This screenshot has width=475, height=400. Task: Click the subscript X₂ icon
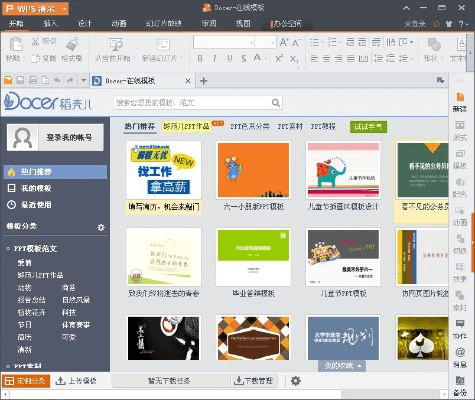click(294, 59)
